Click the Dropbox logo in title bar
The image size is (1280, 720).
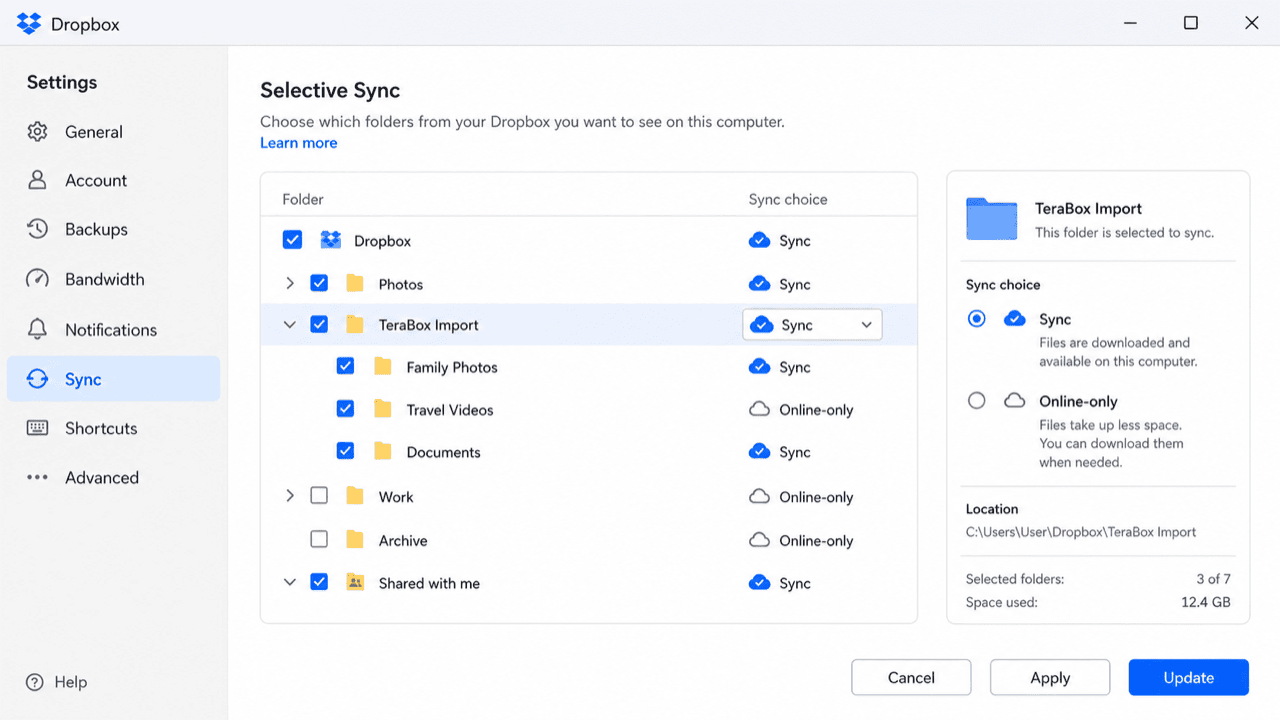[29, 23]
